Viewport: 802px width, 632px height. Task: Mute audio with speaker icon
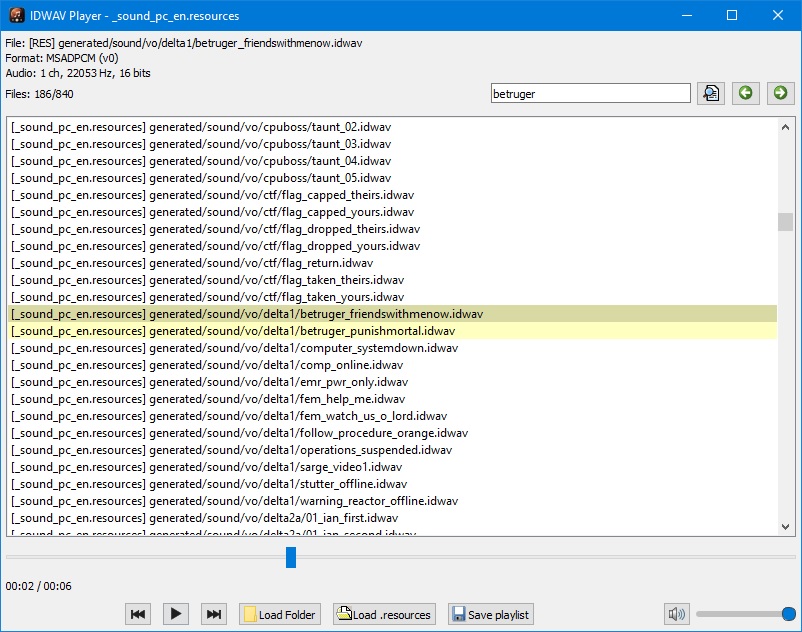677,614
